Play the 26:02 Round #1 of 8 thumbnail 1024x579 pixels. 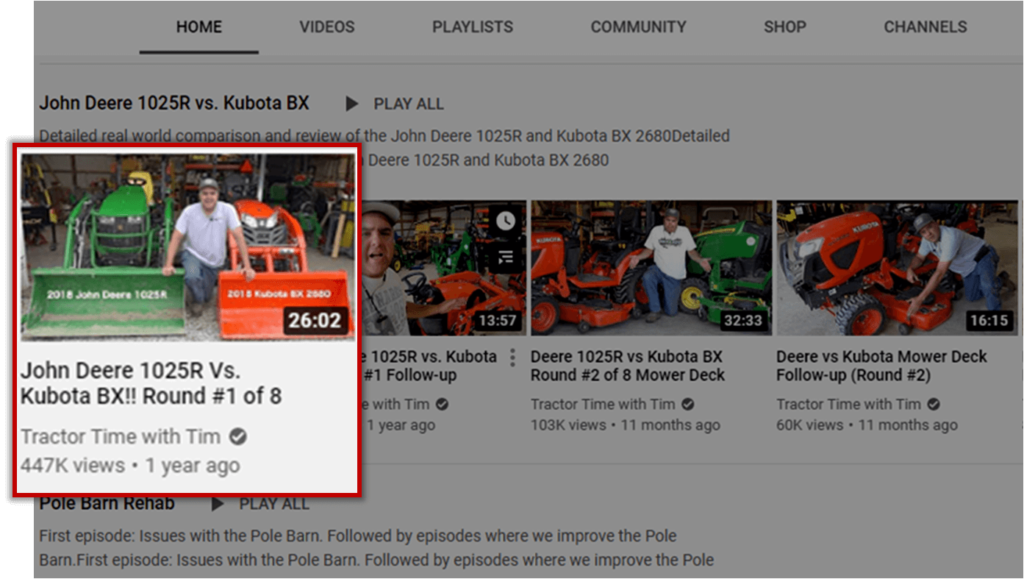187,247
